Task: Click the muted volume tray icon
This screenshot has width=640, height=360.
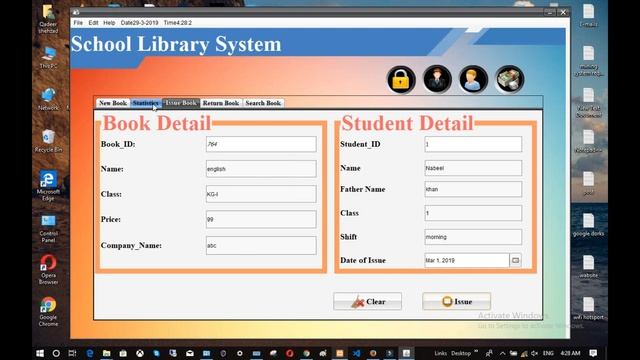Action: click(x=534, y=353)
